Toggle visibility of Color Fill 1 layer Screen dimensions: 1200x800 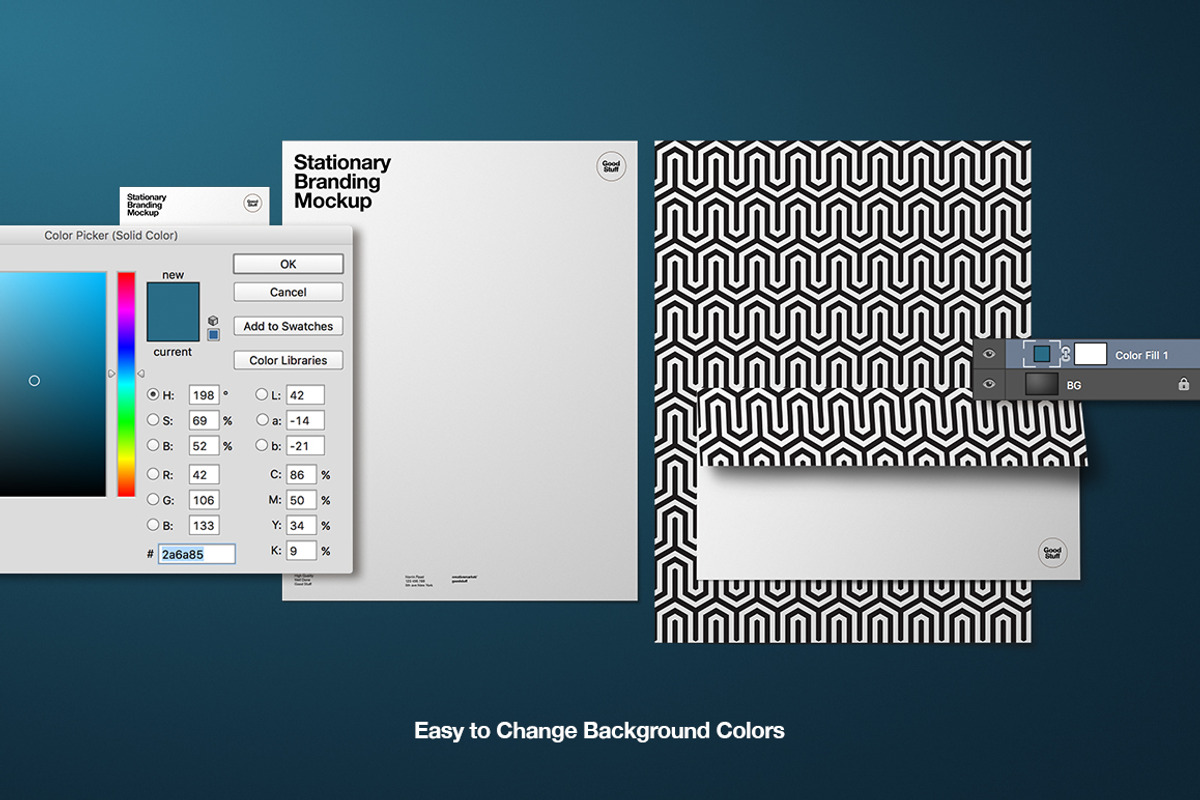(x=990, y=355)
